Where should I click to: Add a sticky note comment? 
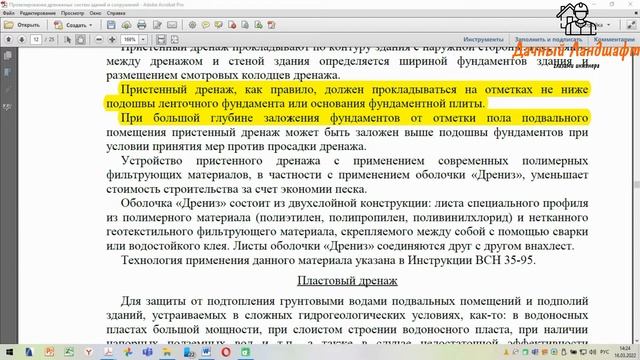[x=205, y=25]
